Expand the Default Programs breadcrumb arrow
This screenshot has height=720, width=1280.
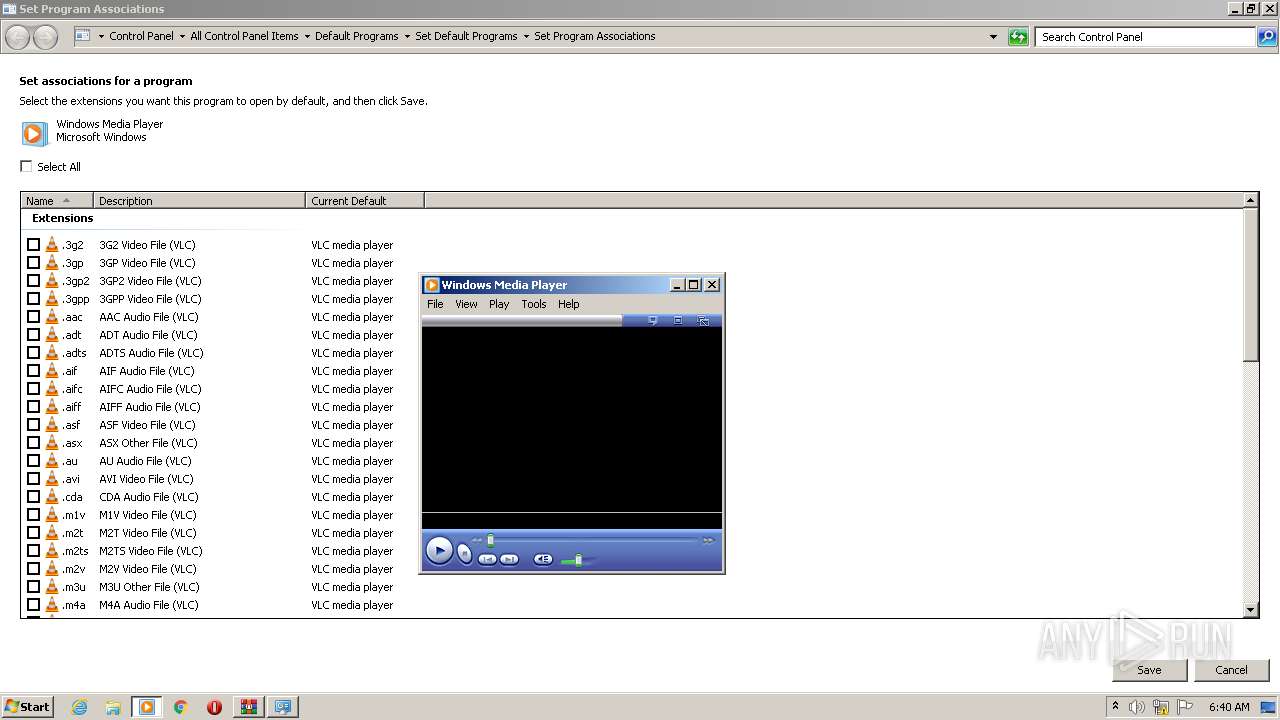(407, 36)
